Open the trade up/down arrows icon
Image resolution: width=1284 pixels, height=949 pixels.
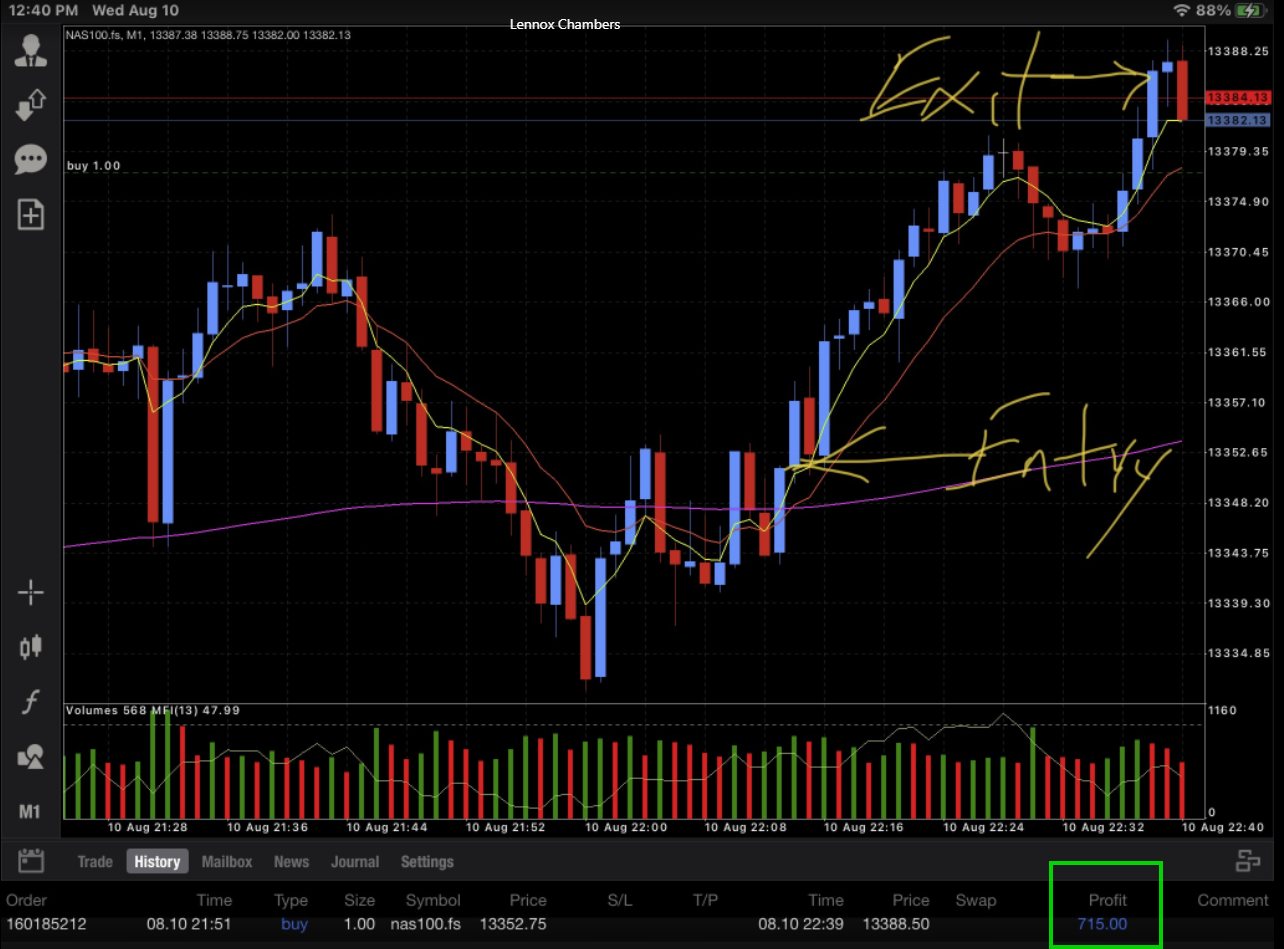point(31,105)
